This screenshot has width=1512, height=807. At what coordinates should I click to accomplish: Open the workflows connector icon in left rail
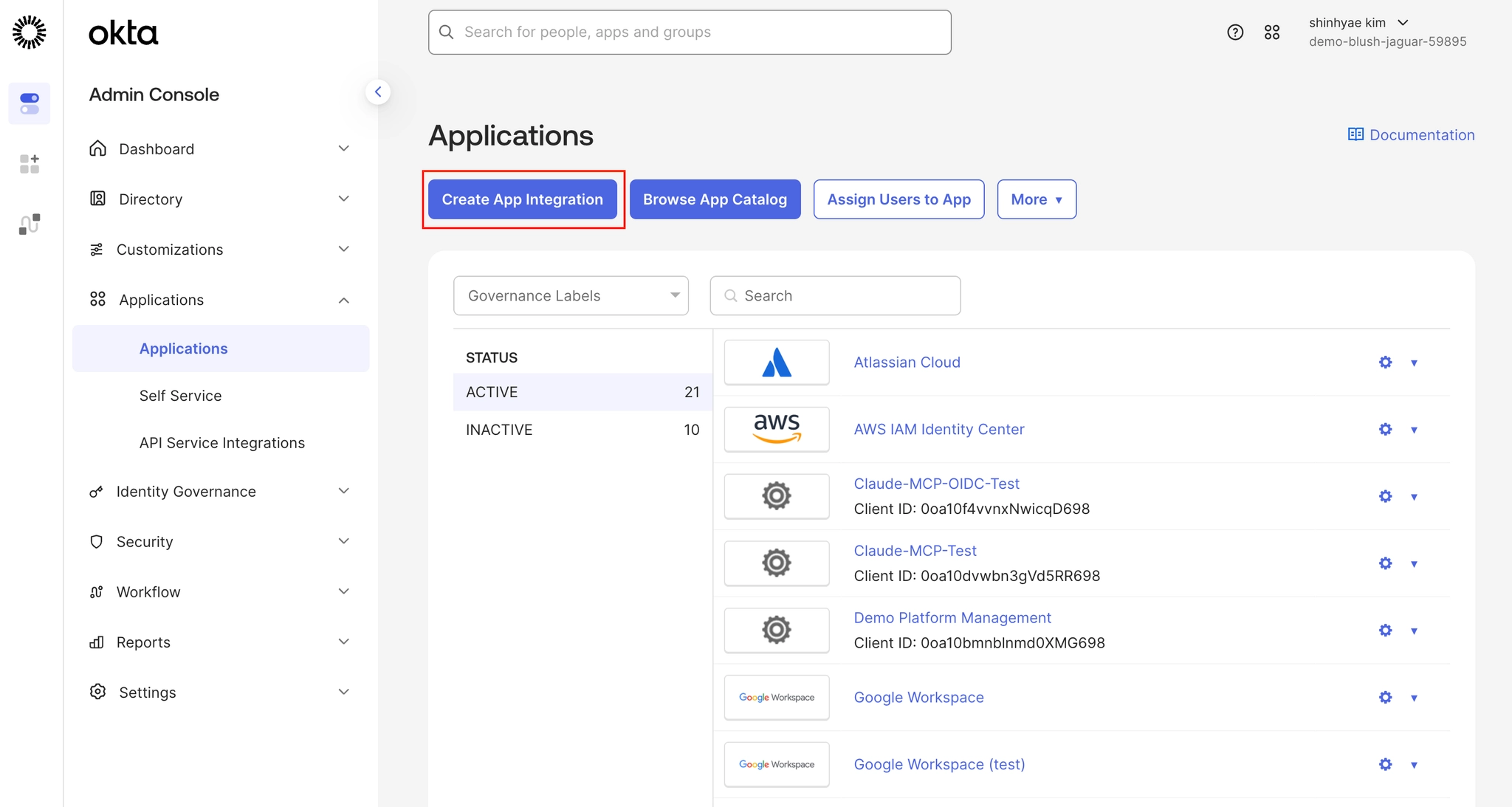point(30,224)
